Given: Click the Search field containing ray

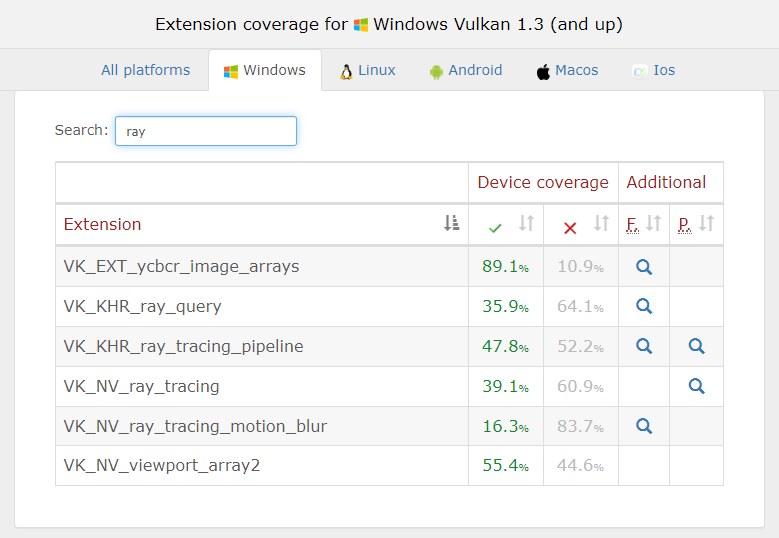Looking at the screenshot, I should [206, 131].
